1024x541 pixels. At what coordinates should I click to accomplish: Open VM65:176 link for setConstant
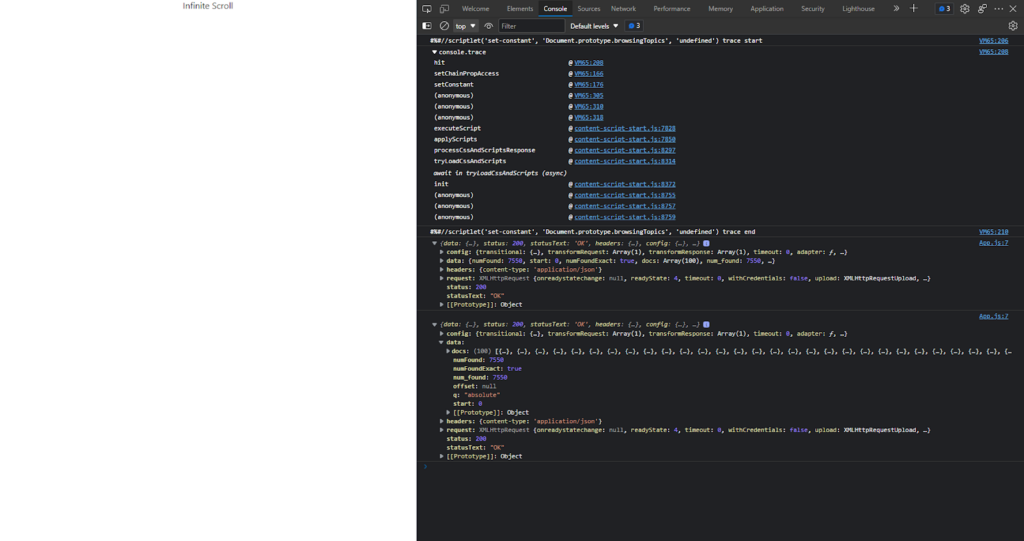click(x=588, y=85)
